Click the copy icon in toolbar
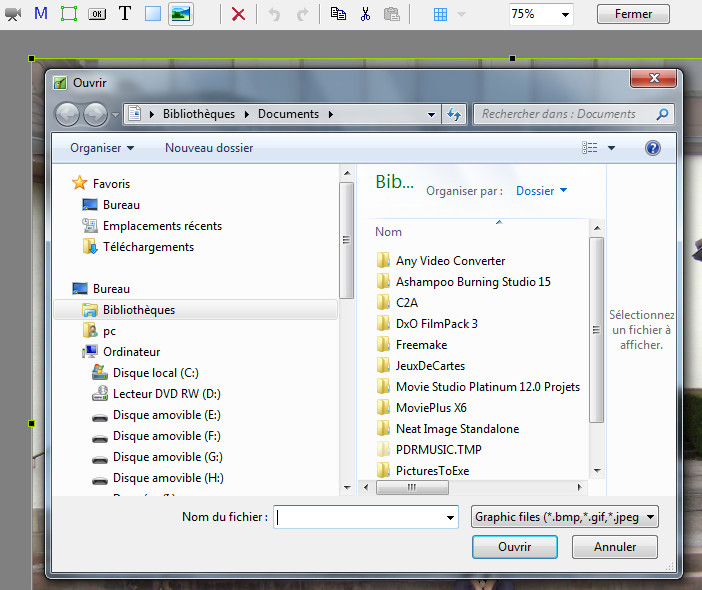Image resolution: width=702 pixels, height=590 pixels. (x=338, y=14)
